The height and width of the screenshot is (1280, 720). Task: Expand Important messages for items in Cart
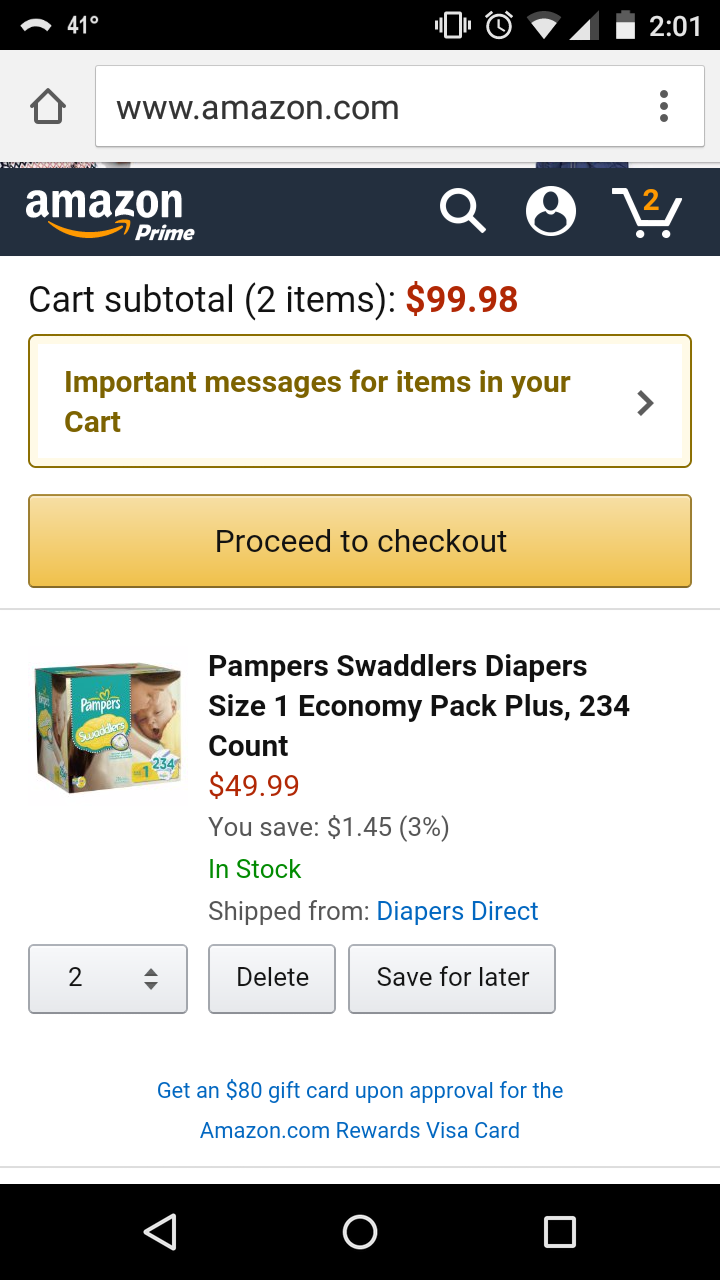point(317,401)
